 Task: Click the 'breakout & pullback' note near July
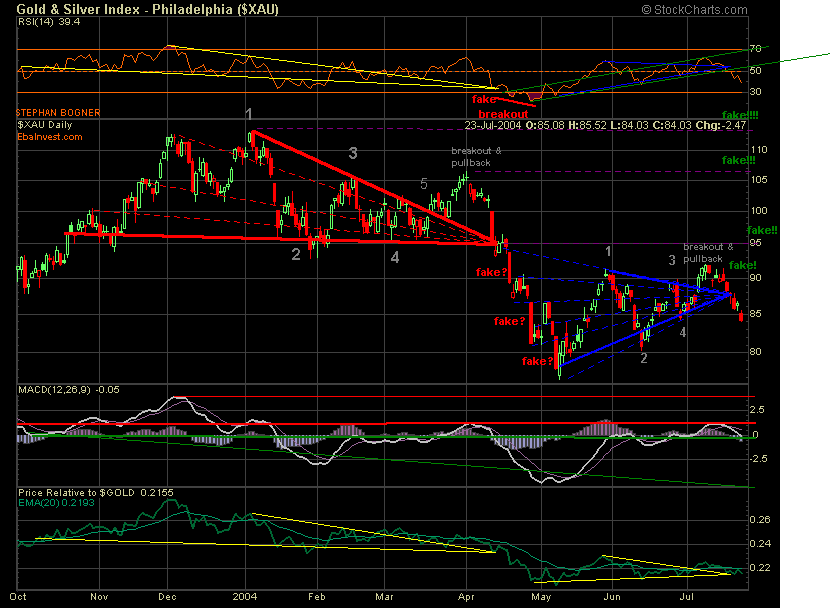pyautogui.click(x=708, y=252)
